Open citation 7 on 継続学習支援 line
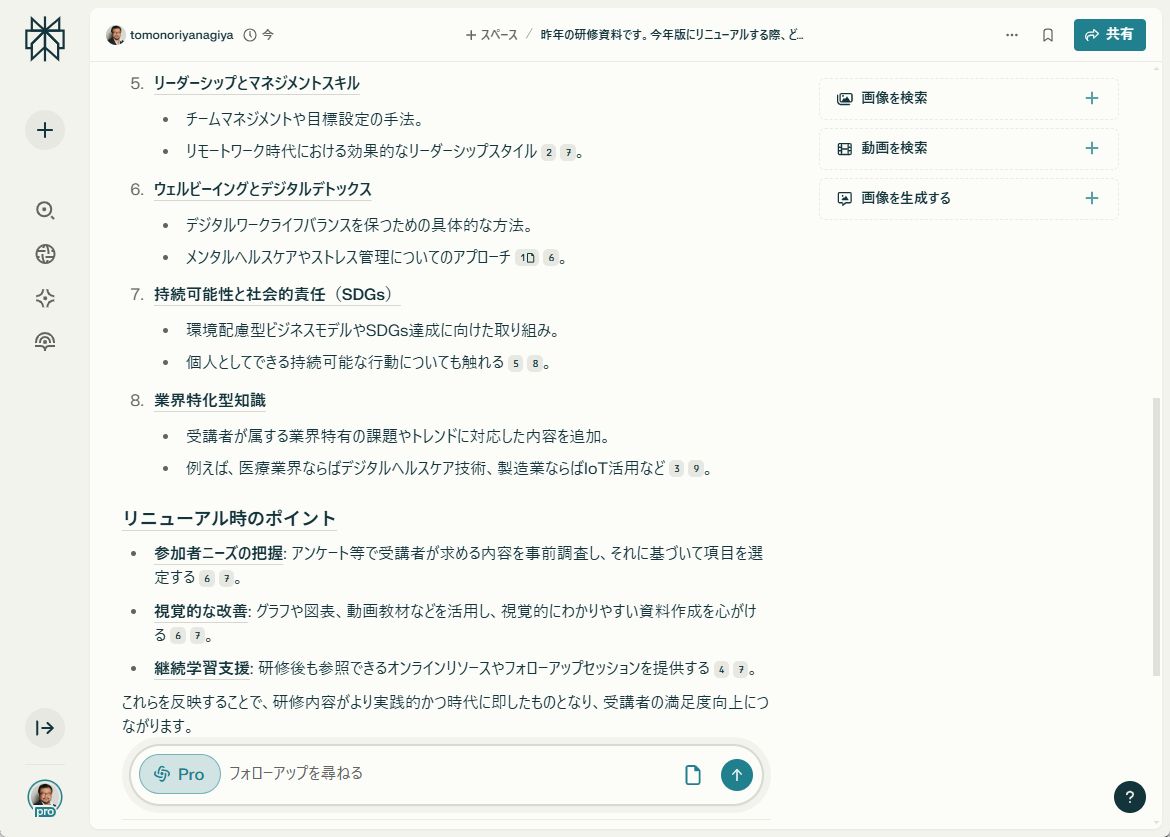1170x837 pixels. 740,670
